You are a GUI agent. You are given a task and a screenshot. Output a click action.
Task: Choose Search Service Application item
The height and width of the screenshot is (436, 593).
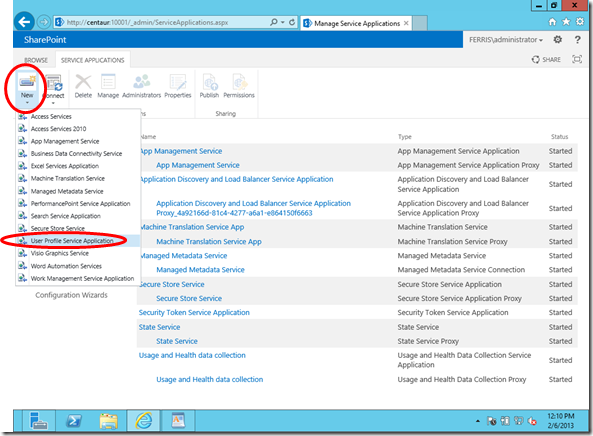(78, 216)
